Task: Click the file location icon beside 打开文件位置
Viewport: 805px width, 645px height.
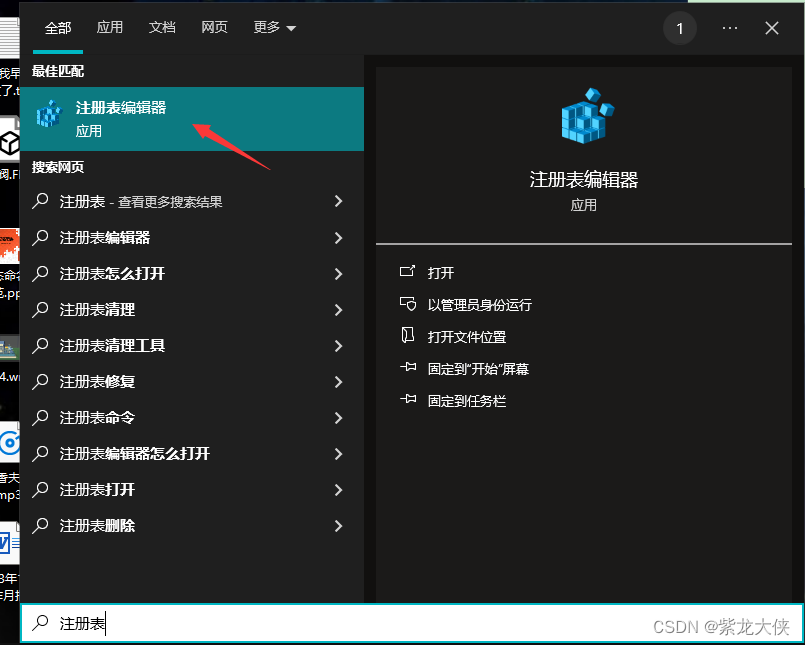Action: [407, 336]
